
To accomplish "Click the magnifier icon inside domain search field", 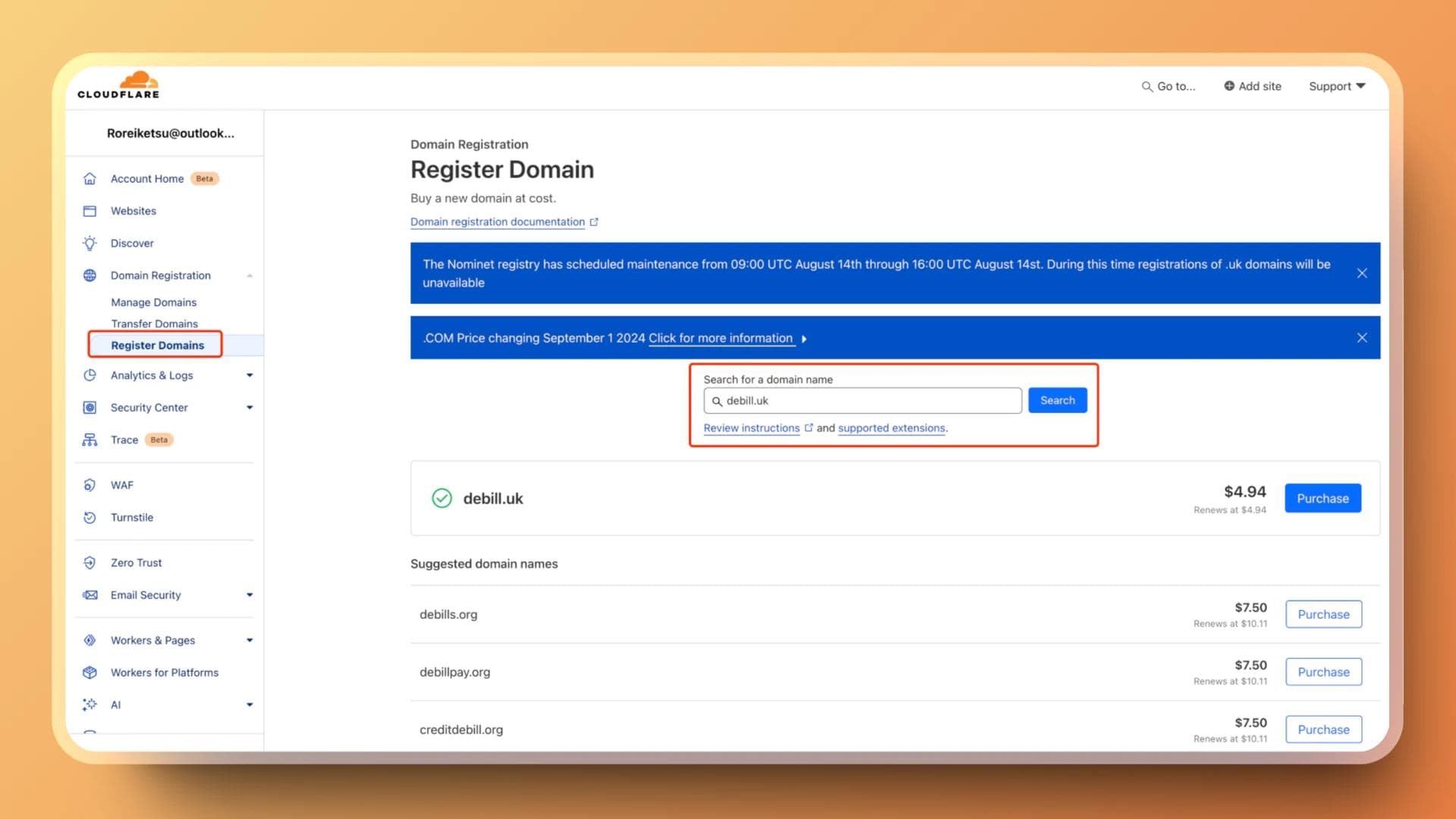I will [717, 401].
